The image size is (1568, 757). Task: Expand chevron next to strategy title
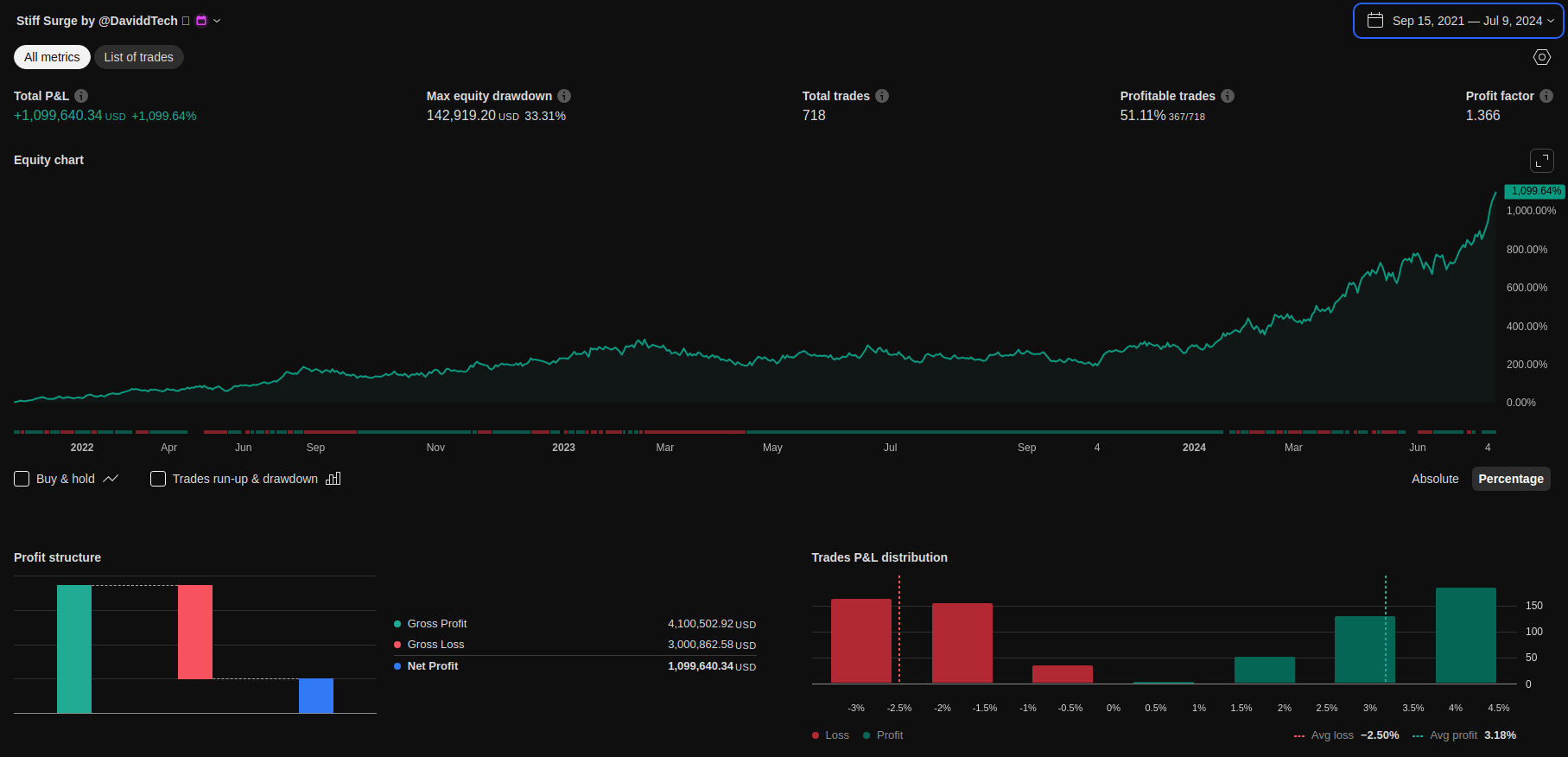[217, 21]
